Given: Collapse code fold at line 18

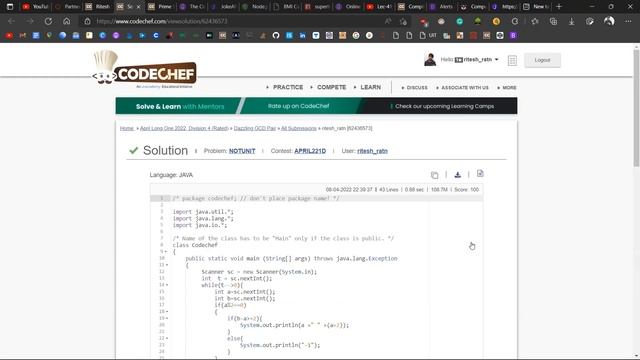Looking at the screenshot, I should point(167,312).
